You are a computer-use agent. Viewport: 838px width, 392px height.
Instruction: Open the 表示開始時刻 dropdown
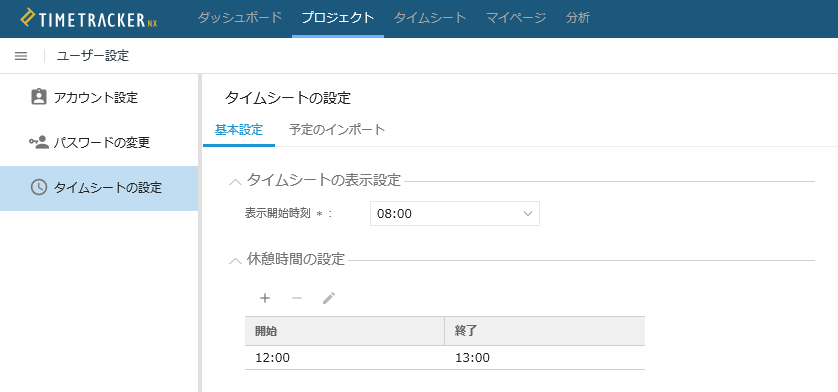(x=455, y=213)
